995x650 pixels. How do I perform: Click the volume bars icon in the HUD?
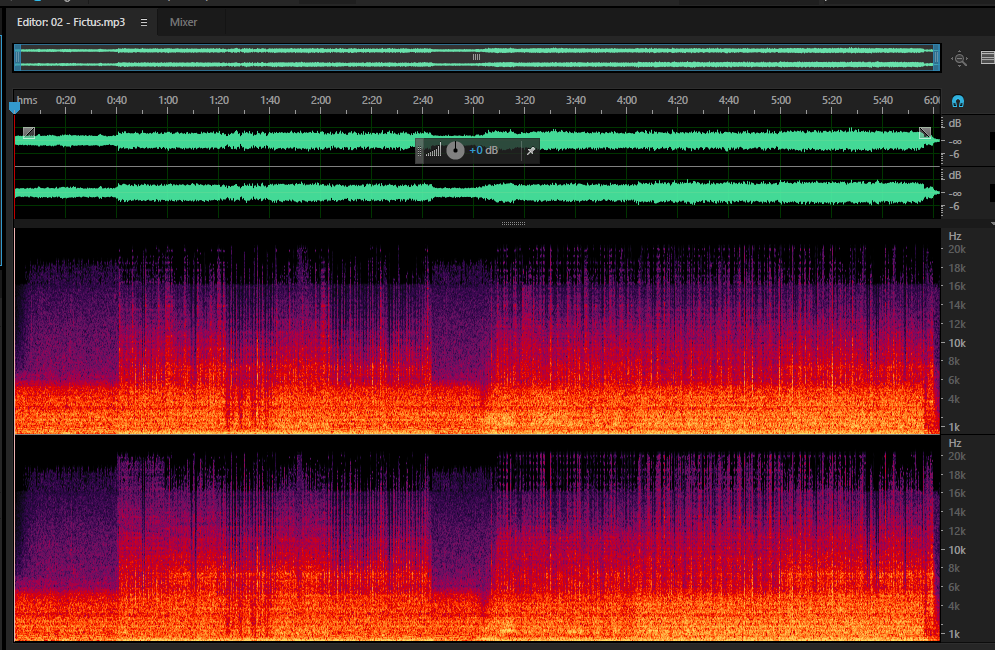tap(433, 150)
